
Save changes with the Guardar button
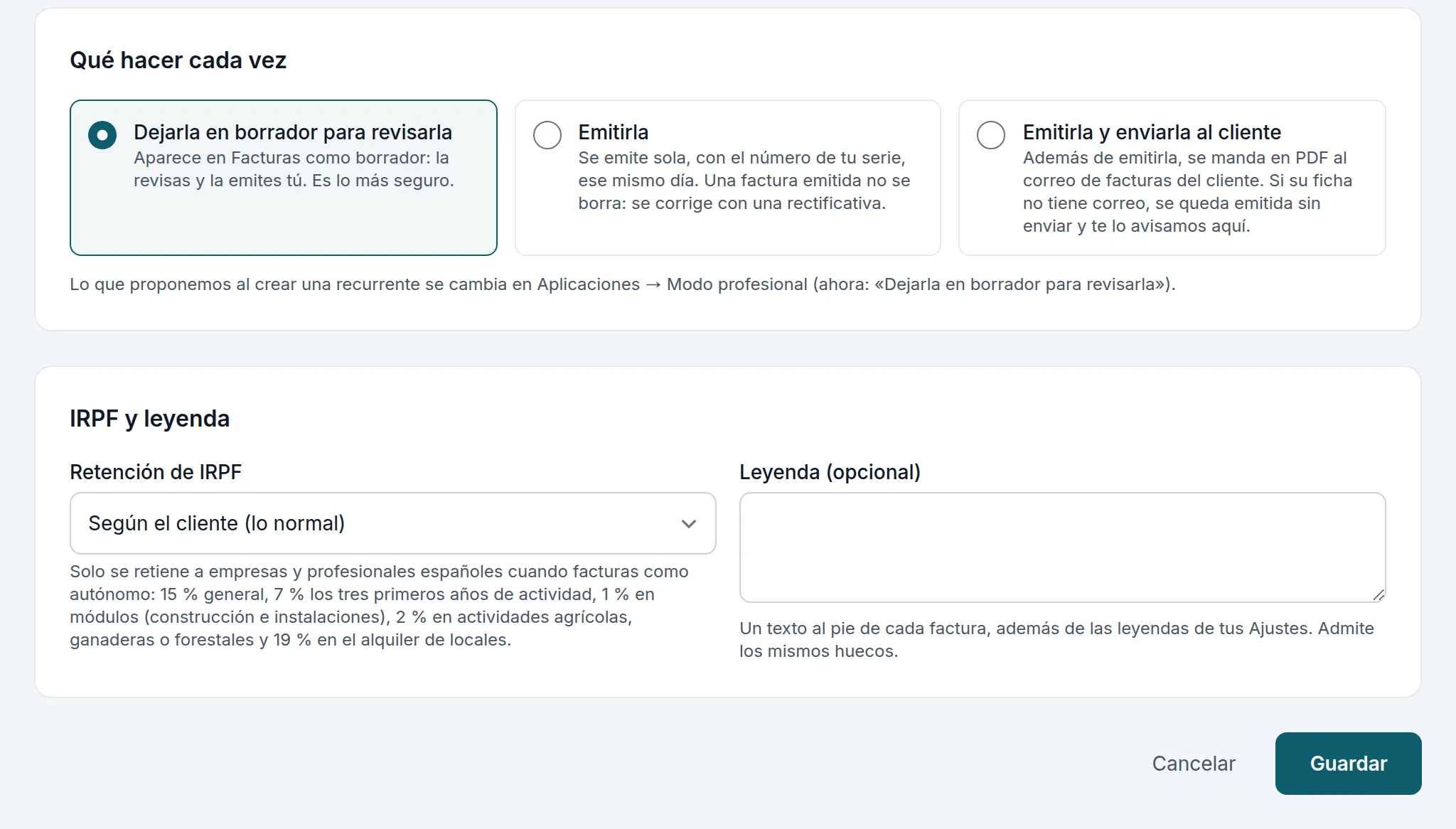click(1348, 764)
